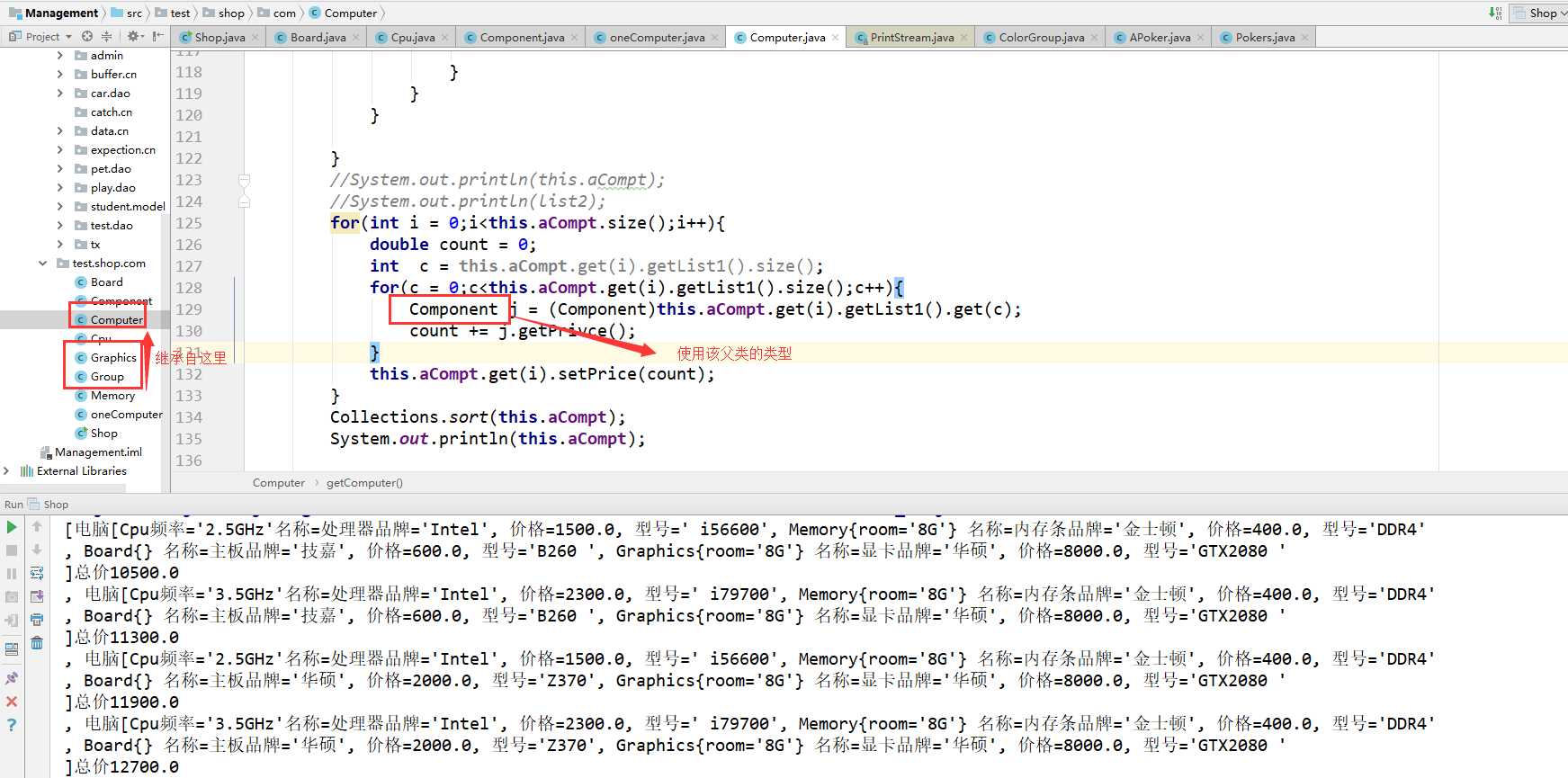This screenshot has width=1568, height=778.
Task: Expand the admin package
Action: (60, 55)
